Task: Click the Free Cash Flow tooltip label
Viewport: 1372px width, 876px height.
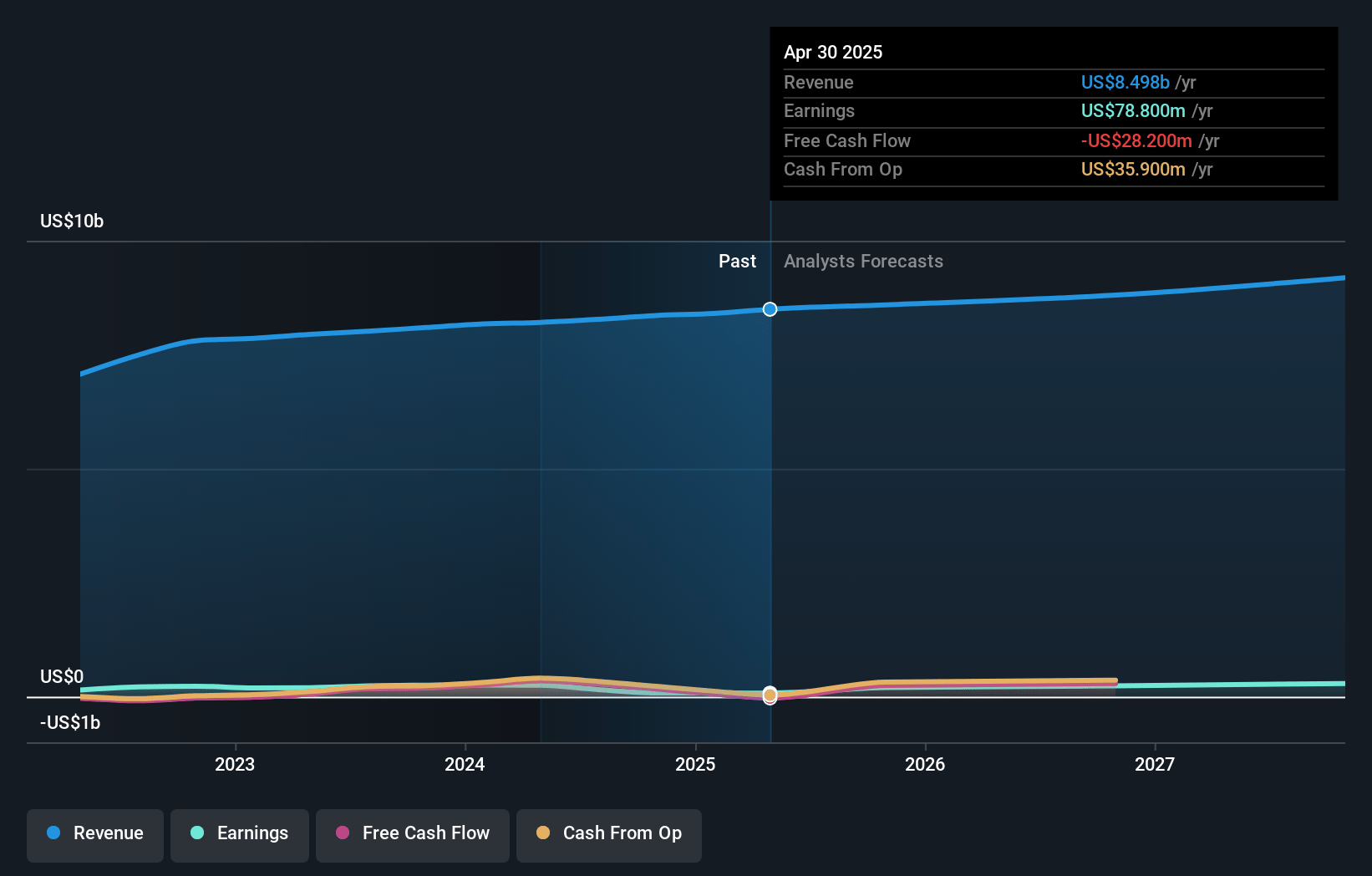Action: click(847, 140)
